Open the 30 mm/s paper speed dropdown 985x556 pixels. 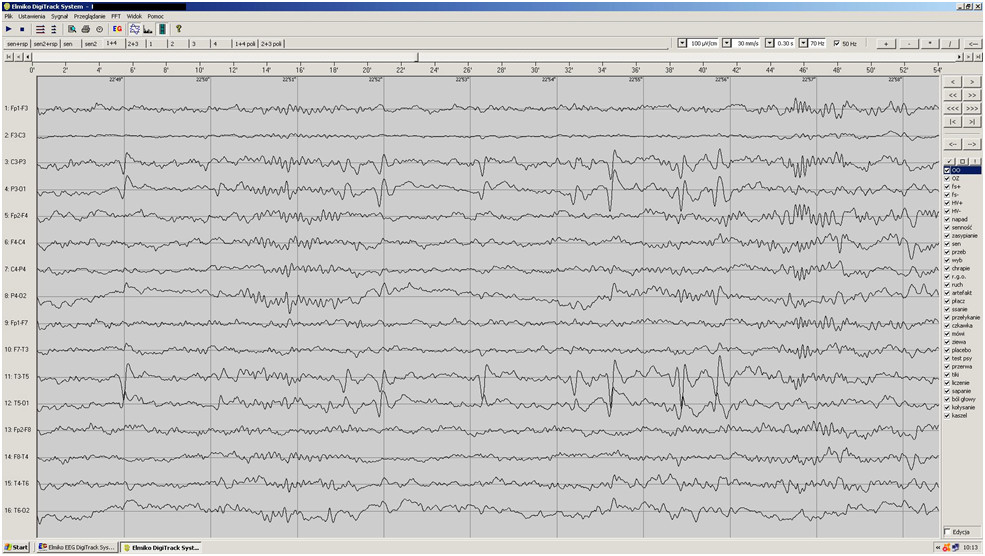[x=726, y=43]
